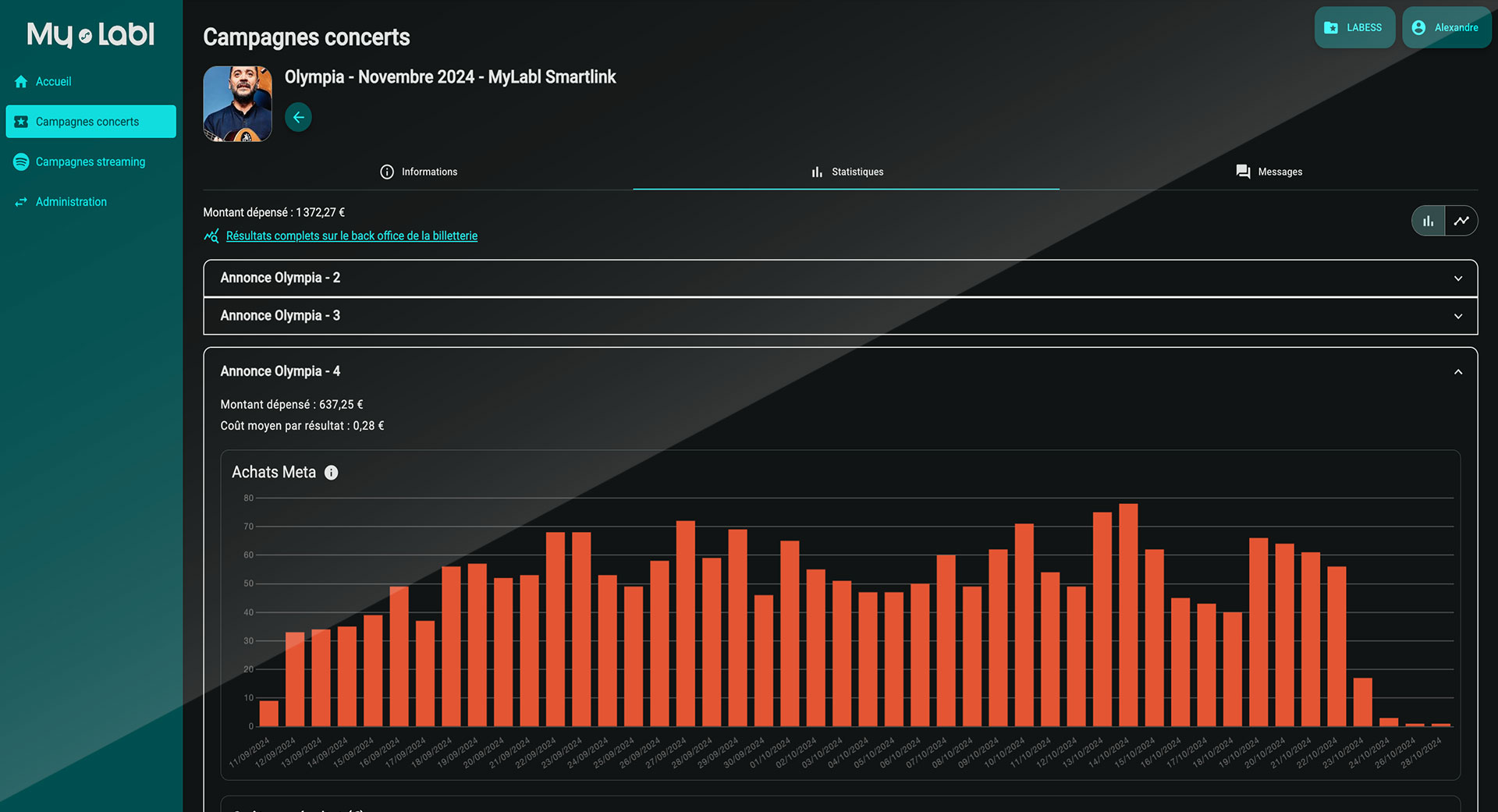Click the Achats Meta info icon
The image size is (1498, 812).
(x=332, y=473)
